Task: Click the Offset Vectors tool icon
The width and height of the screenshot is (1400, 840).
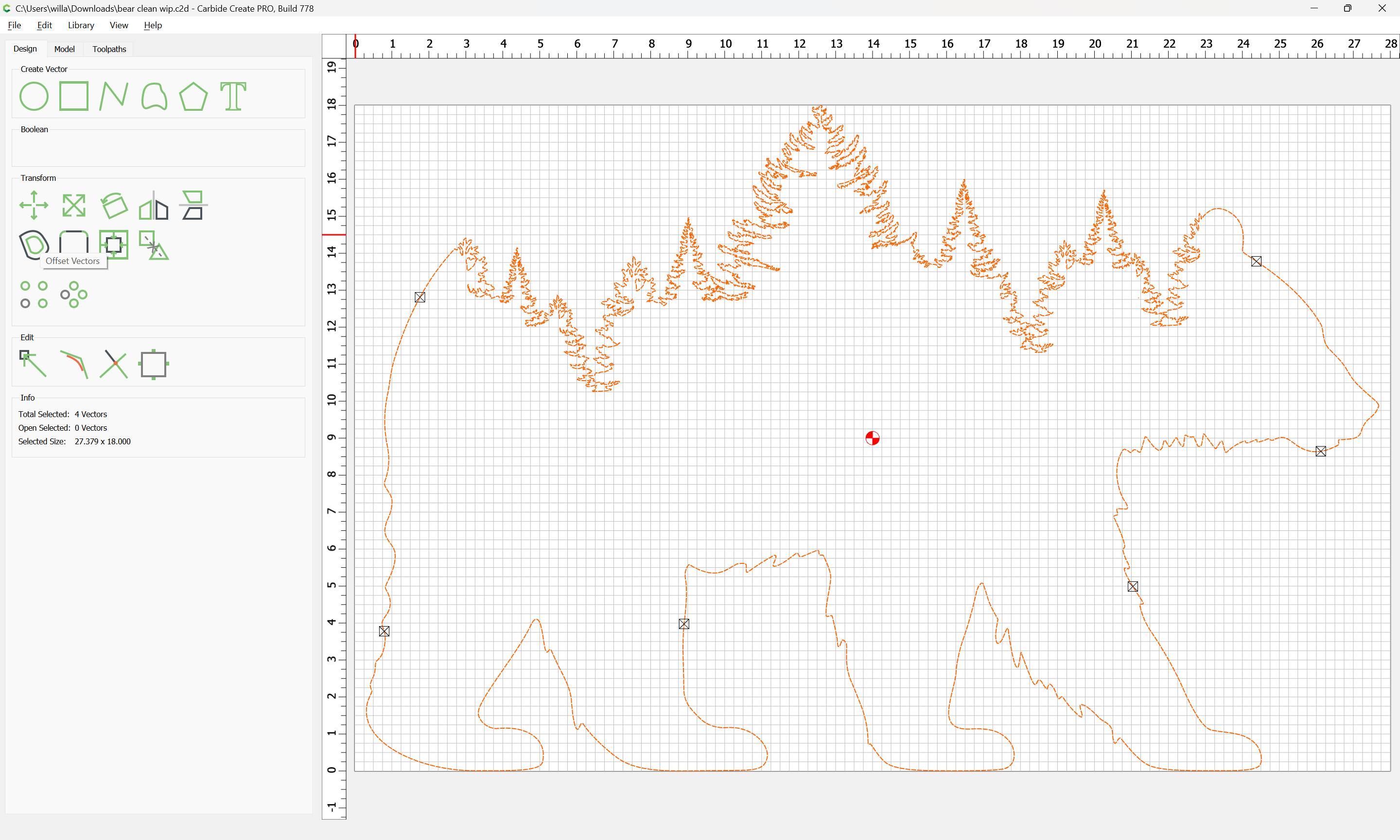Action: (x=34, y=245)
